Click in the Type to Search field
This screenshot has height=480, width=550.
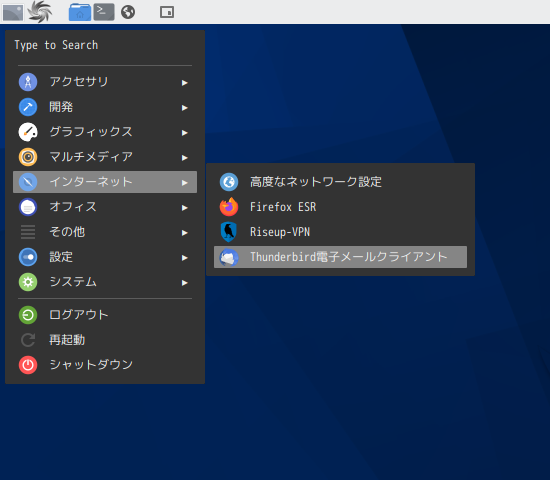pos(105,45)
